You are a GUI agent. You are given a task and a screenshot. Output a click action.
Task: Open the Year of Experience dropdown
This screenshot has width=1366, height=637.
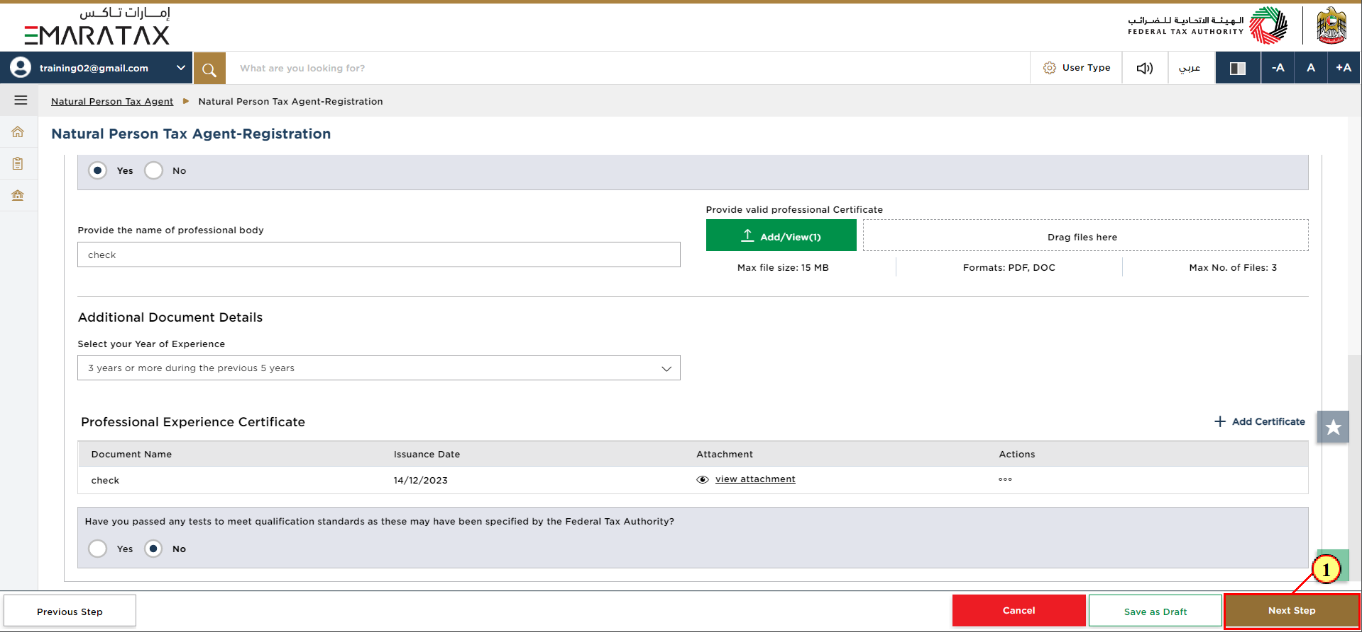tap(379, 368)
